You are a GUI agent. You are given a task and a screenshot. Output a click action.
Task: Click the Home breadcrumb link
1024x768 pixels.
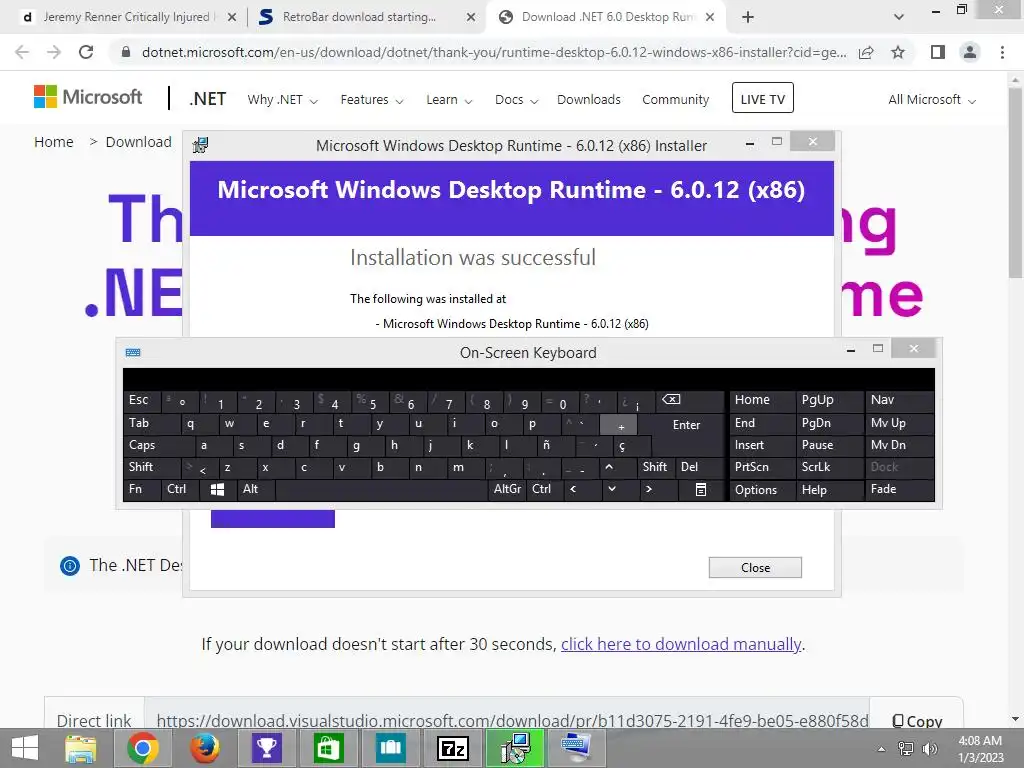pyautogui.click(x=54, y=142)
